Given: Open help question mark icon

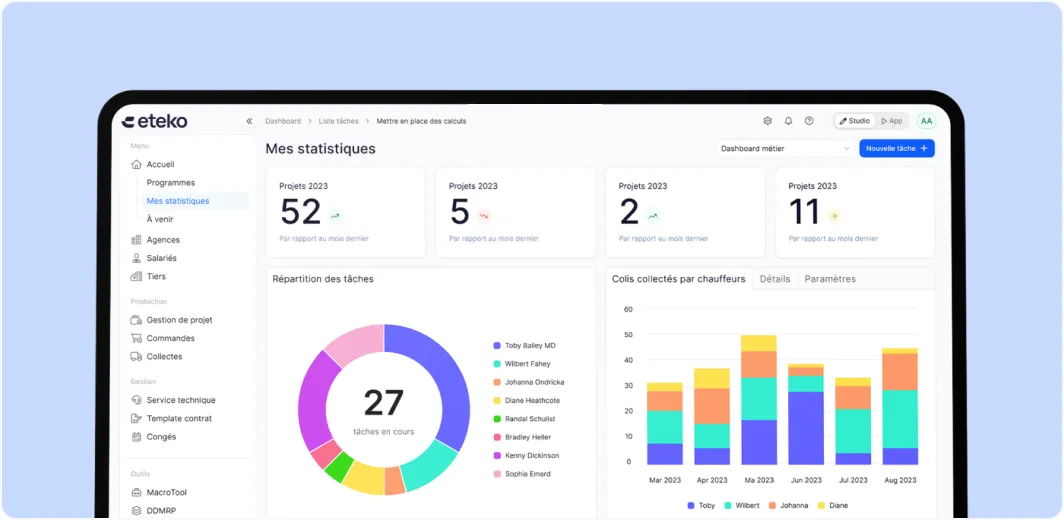Looking at the screenshot, I should point(809,121).
